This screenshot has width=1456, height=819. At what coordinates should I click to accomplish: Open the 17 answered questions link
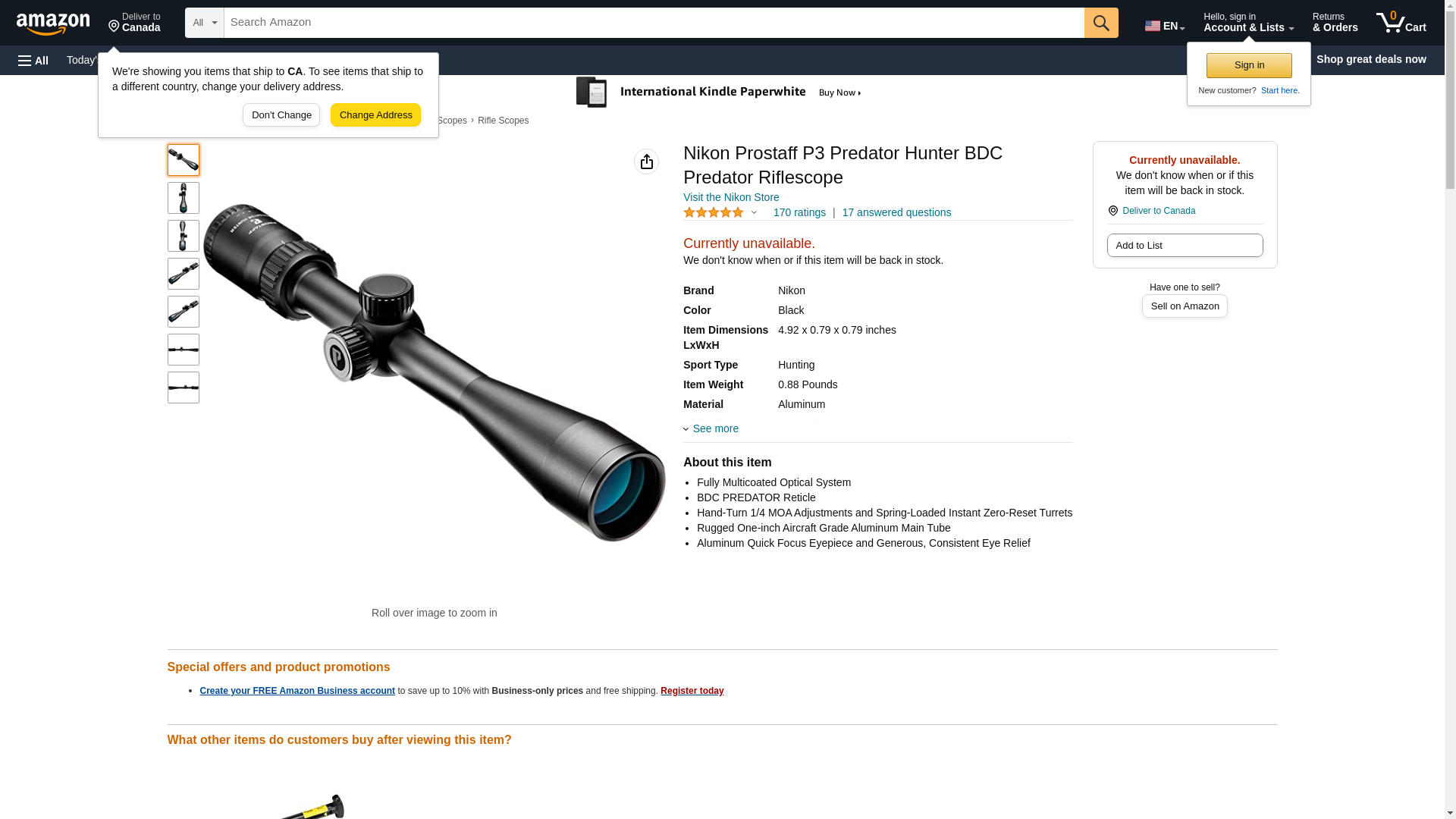[x=896, y=213]
